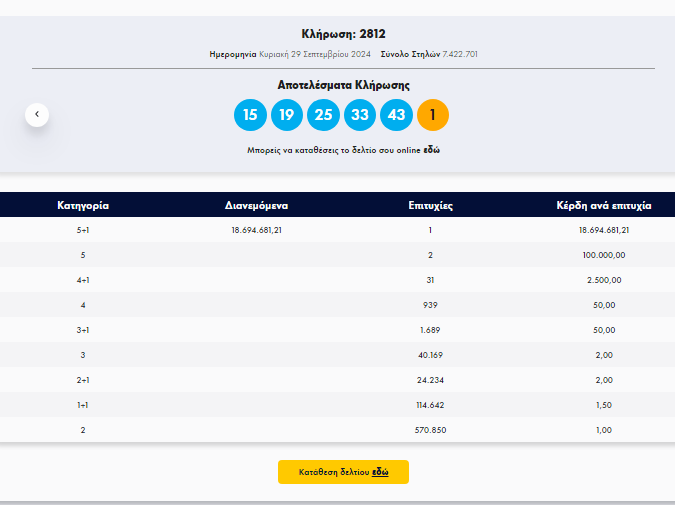The width and height of the screenshot is (675, 505).
Task: Click the 570.850 successes cell
Action: pyautogui.click(x=430, y=430)
